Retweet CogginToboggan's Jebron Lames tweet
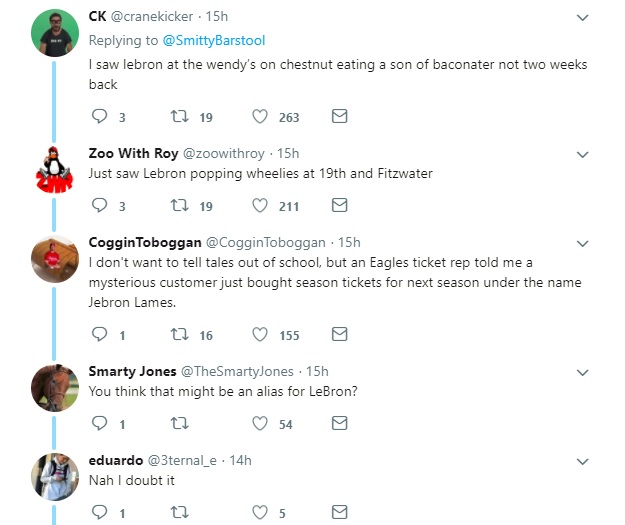Screen dimensions: 625x525 click(179, 335)
